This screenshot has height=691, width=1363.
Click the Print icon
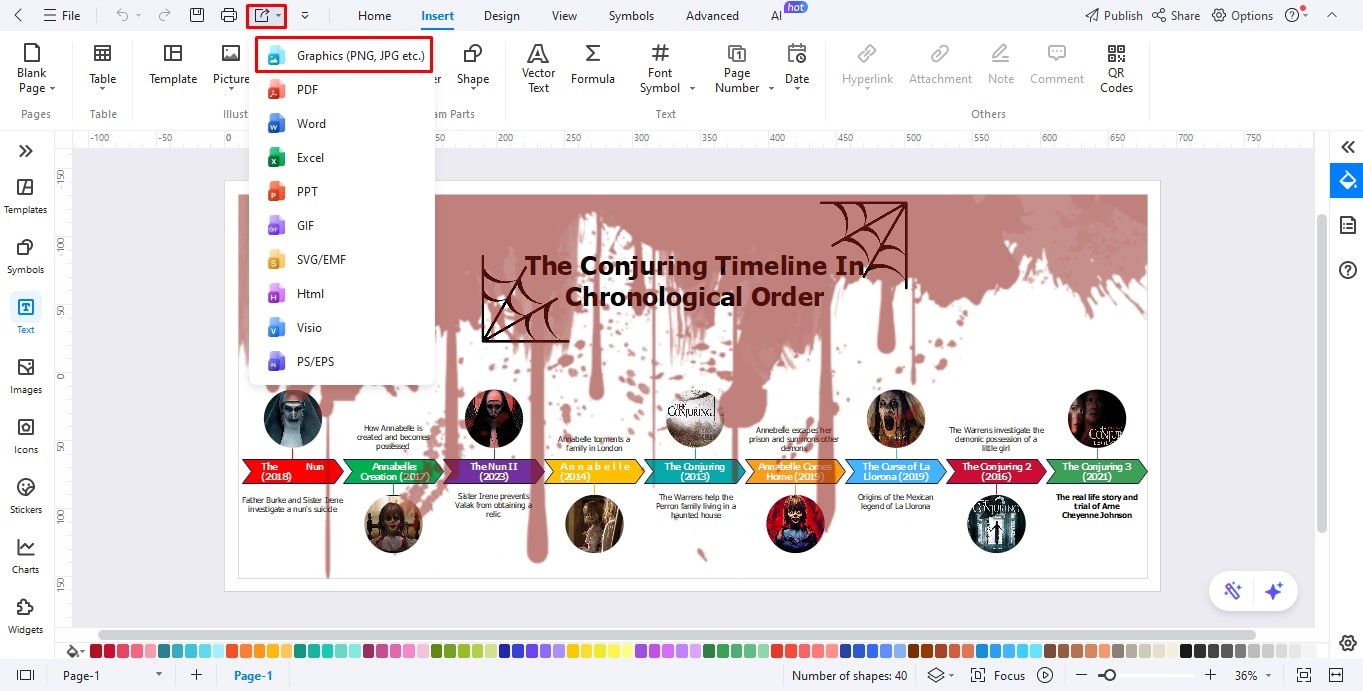[229, 15]
